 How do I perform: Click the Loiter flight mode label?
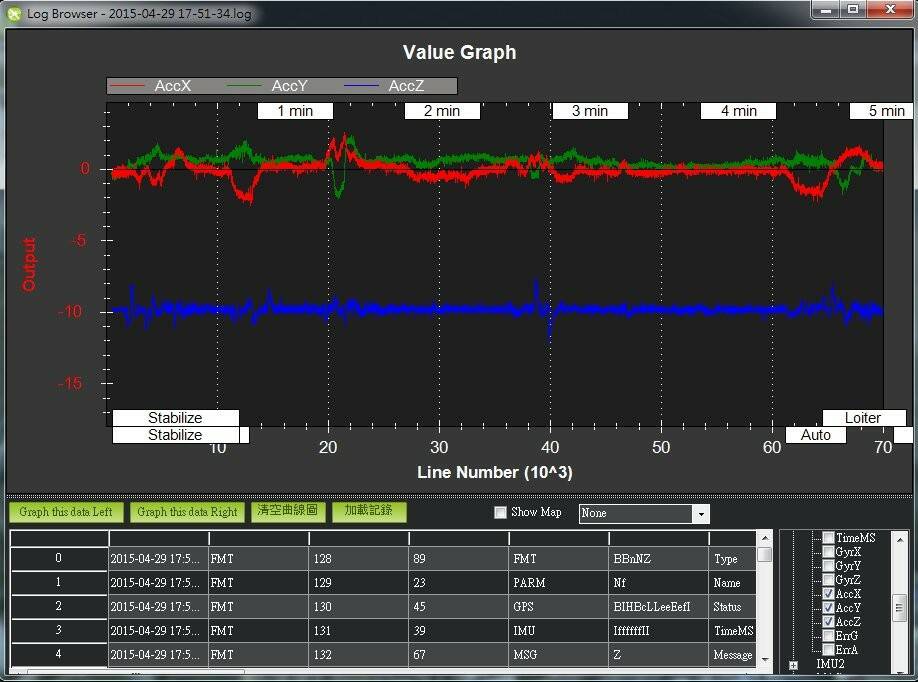pyautogui.click(x=864, y=418)
